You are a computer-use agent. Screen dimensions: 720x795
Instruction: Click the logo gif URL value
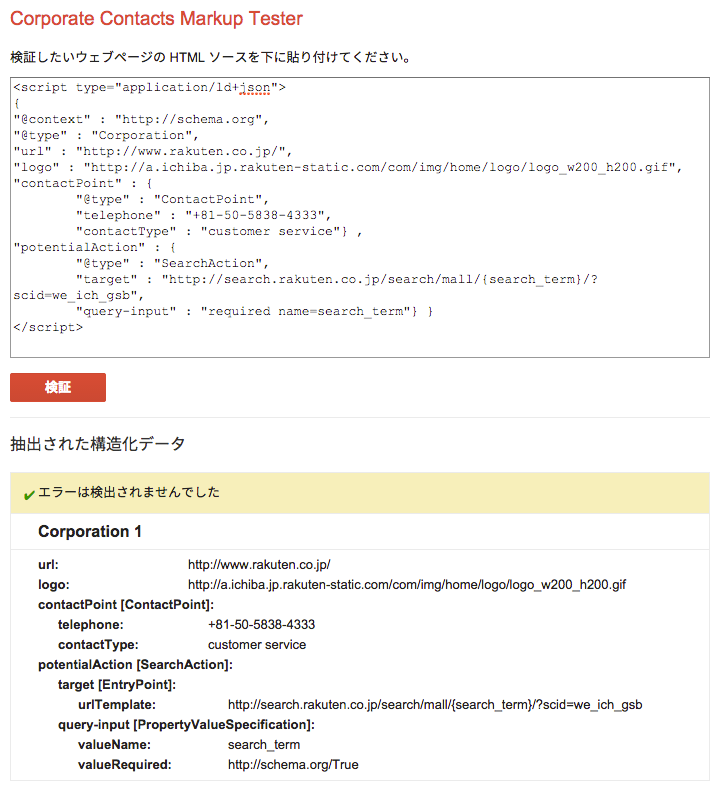pos(407,585)
